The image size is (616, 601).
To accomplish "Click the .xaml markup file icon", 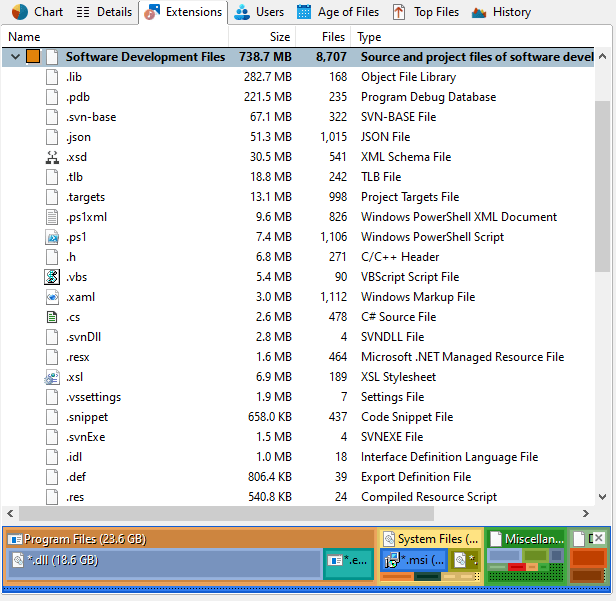I will tap(52, 297).
